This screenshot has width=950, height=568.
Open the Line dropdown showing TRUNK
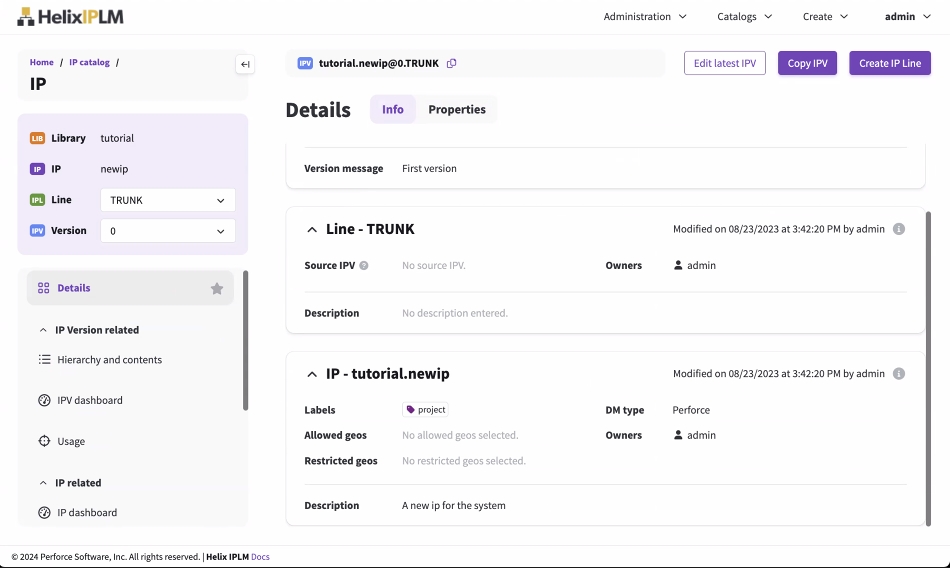pyautogui.click(x=168, y=200)
